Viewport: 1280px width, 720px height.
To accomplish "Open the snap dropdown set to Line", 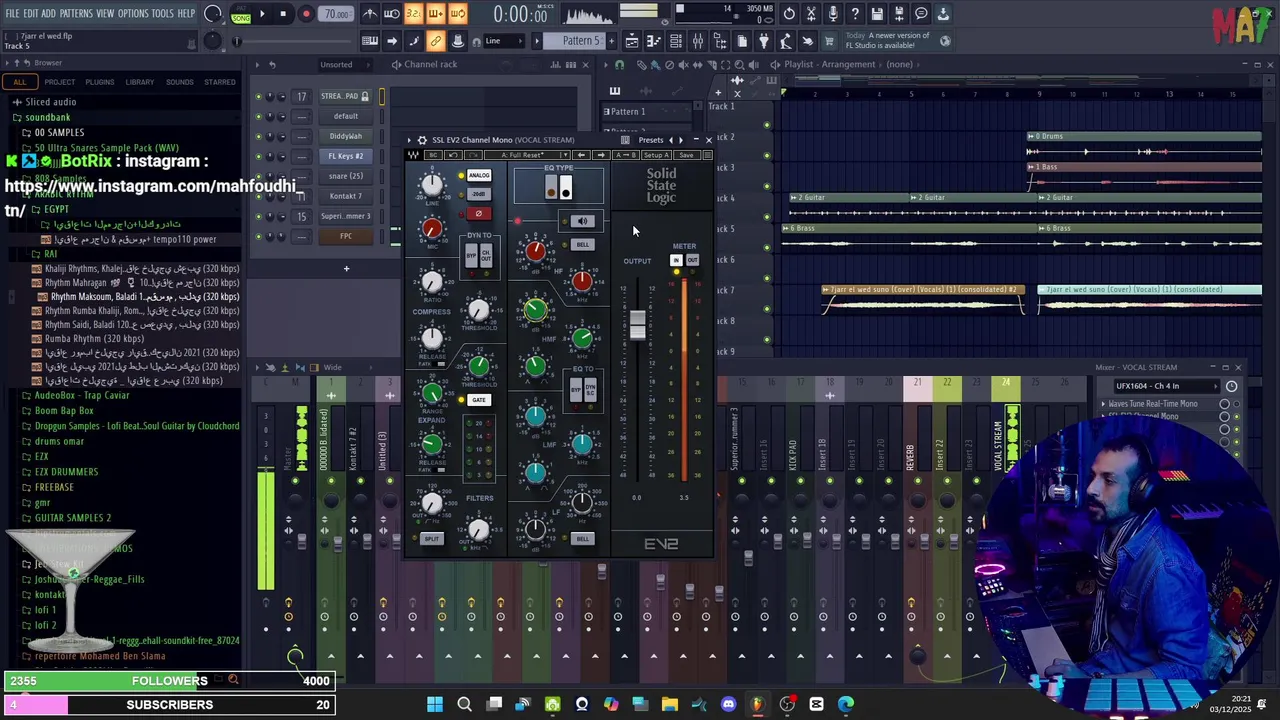I will click(x=503, y=41).
